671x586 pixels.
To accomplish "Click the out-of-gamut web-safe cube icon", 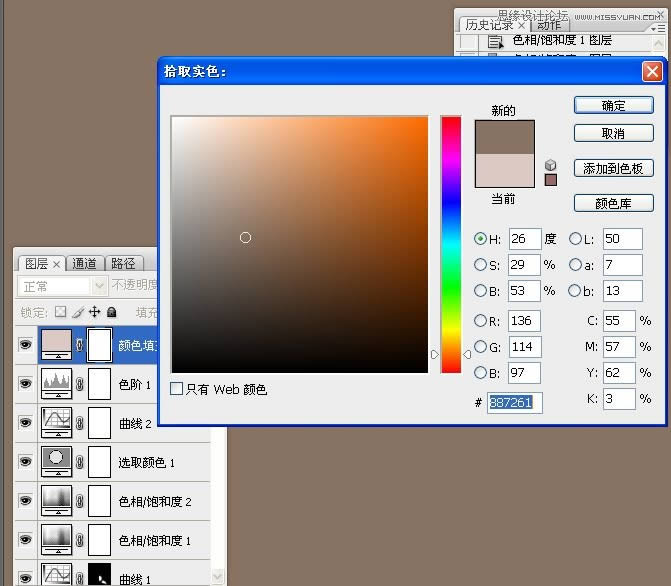I will point(550,165).
